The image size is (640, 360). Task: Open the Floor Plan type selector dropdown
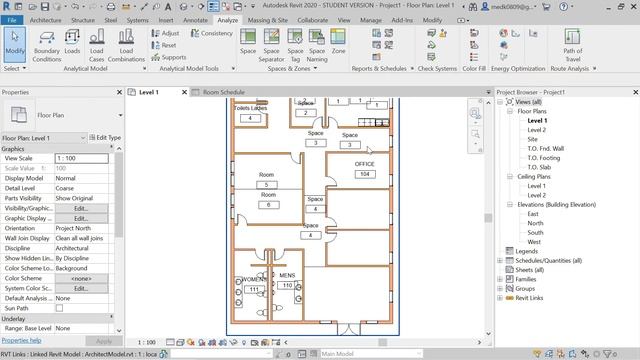(120, 115)
